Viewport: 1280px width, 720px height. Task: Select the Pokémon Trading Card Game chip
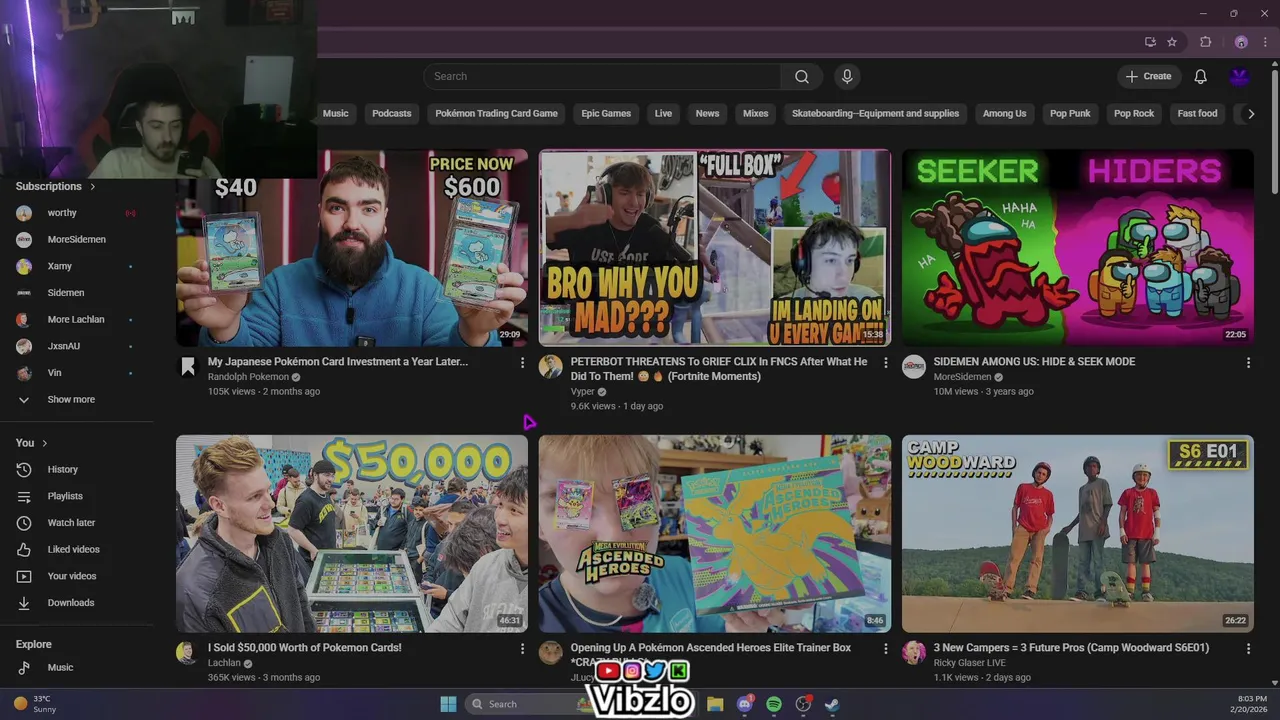(x=497, y=114)
